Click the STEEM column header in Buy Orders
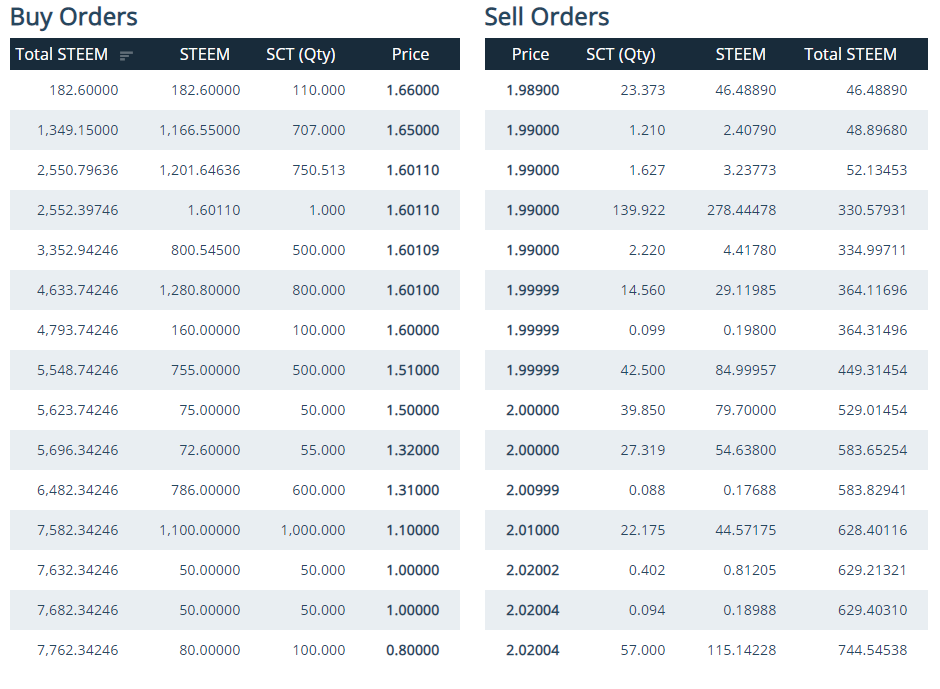Screen dimensions: 940x689 [204, 54]
